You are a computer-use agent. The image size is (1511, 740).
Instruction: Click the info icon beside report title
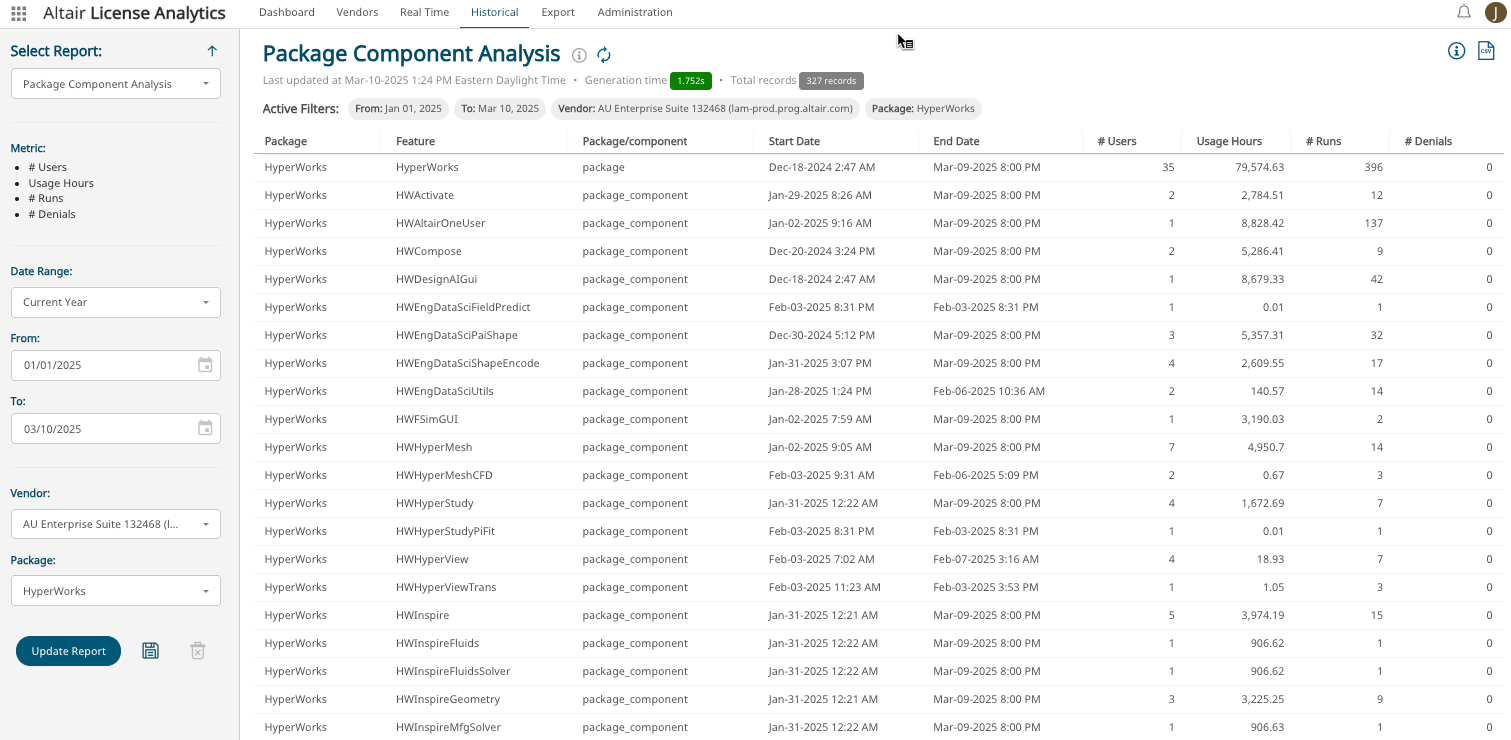tap(579, 55)
